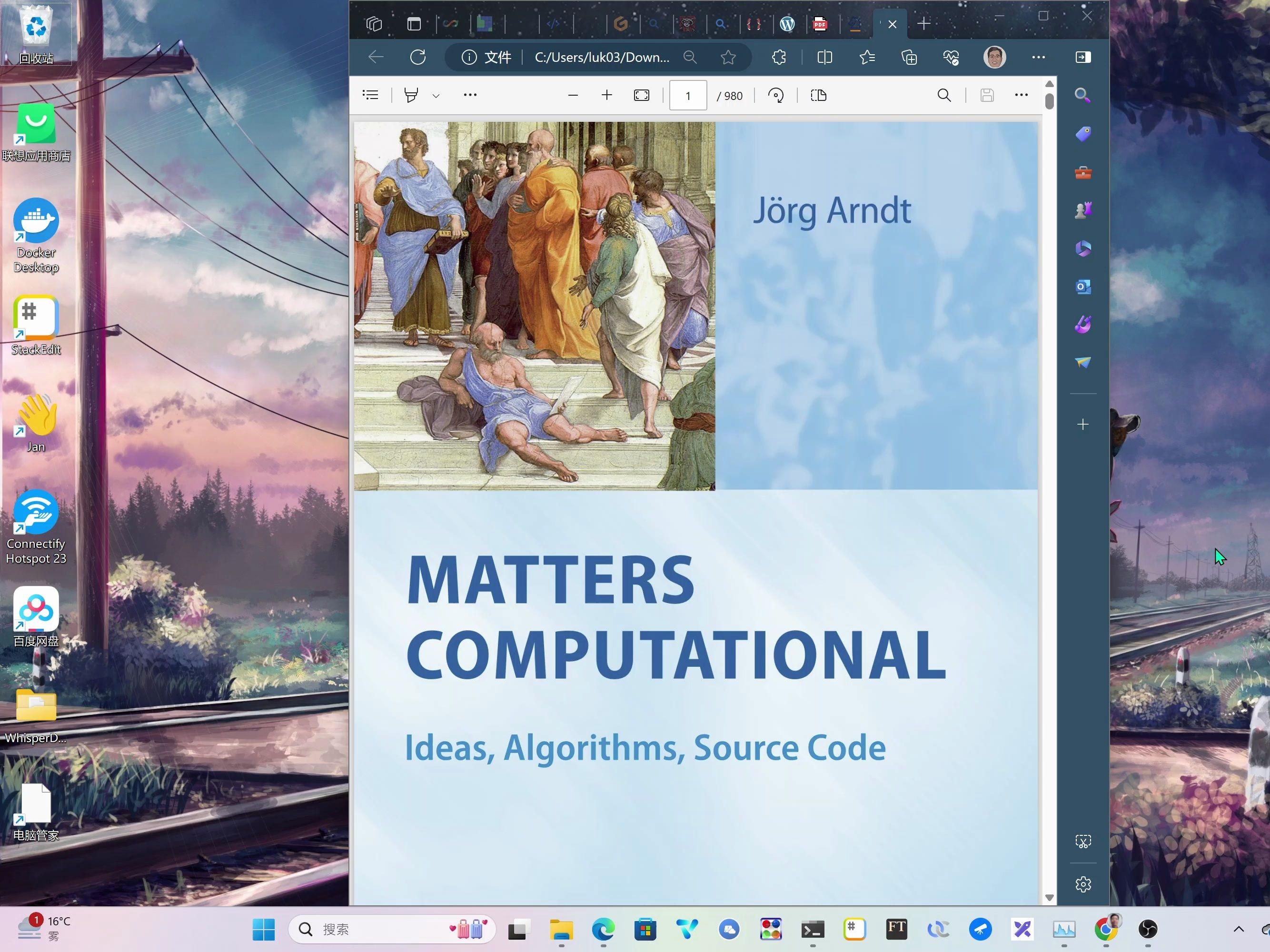Open sidebar screenshot capture tool

tap(1083, 842)
